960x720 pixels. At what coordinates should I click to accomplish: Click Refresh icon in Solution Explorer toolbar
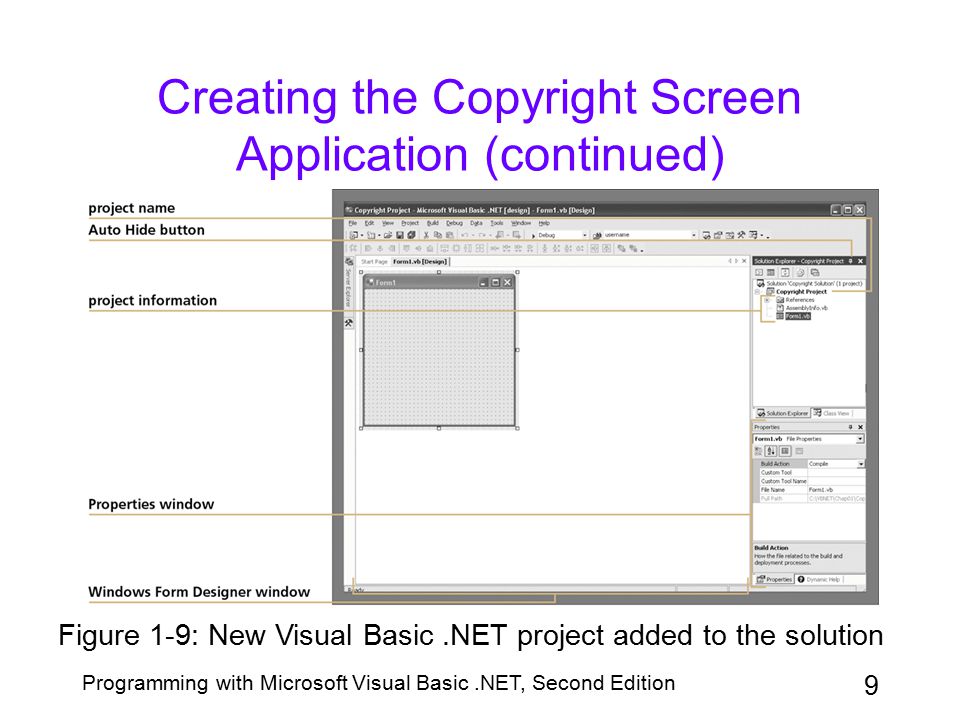(785, 272)
